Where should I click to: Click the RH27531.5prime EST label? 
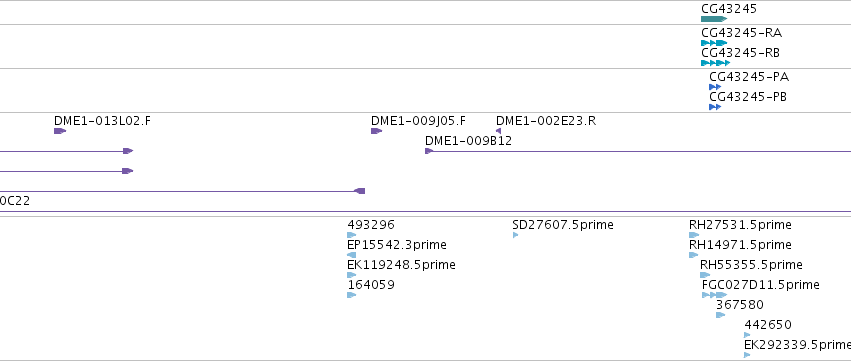740,225
